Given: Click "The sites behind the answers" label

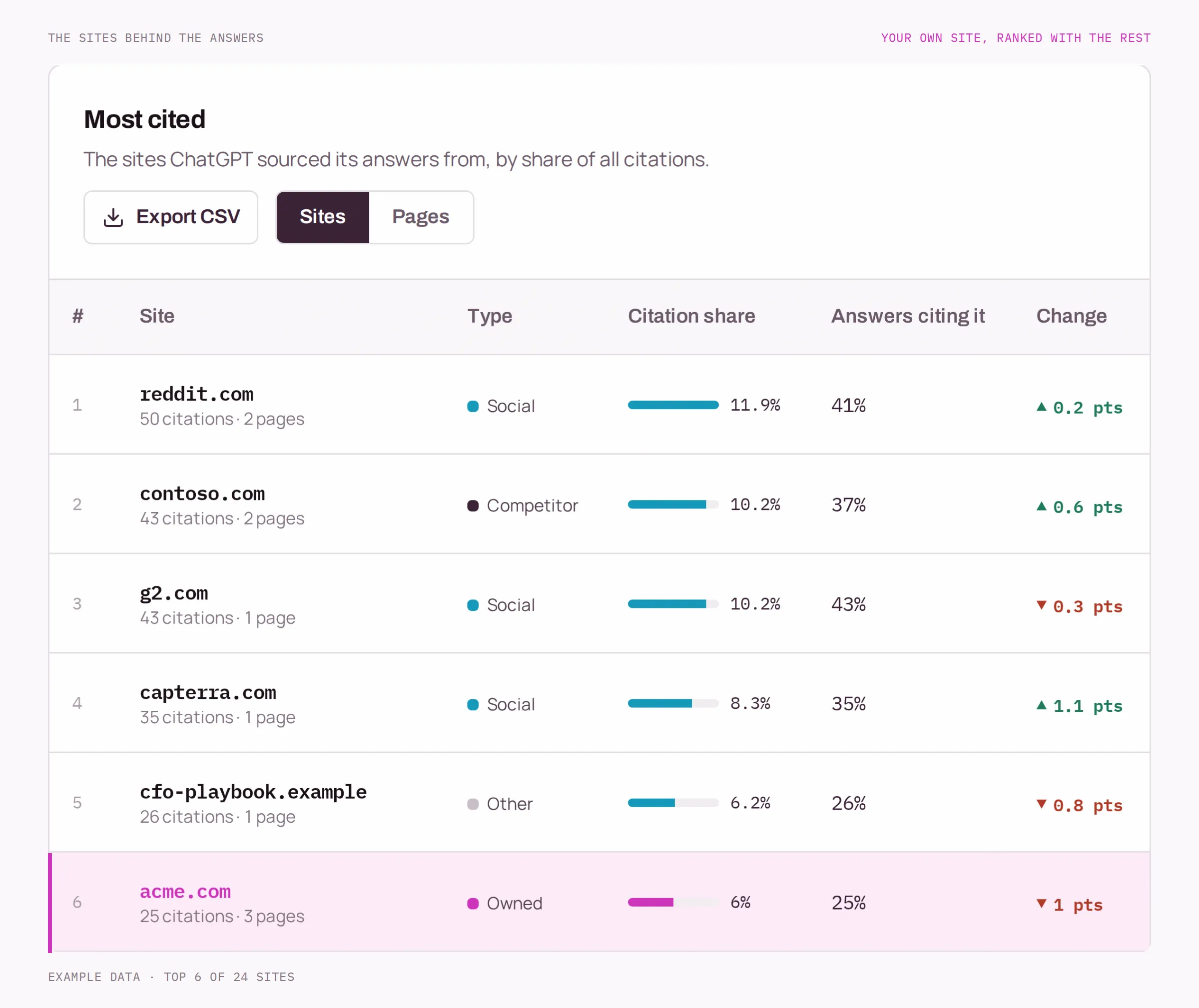Looking at the screenshot, I should (155, 38).
